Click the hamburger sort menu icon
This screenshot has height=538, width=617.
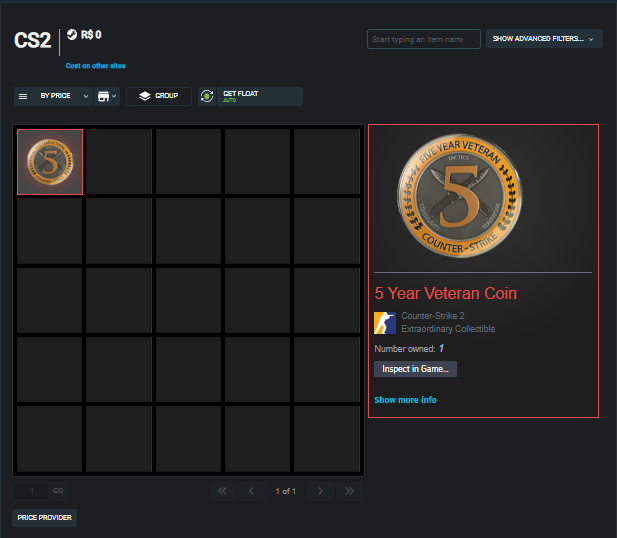(x=23, y=96)
